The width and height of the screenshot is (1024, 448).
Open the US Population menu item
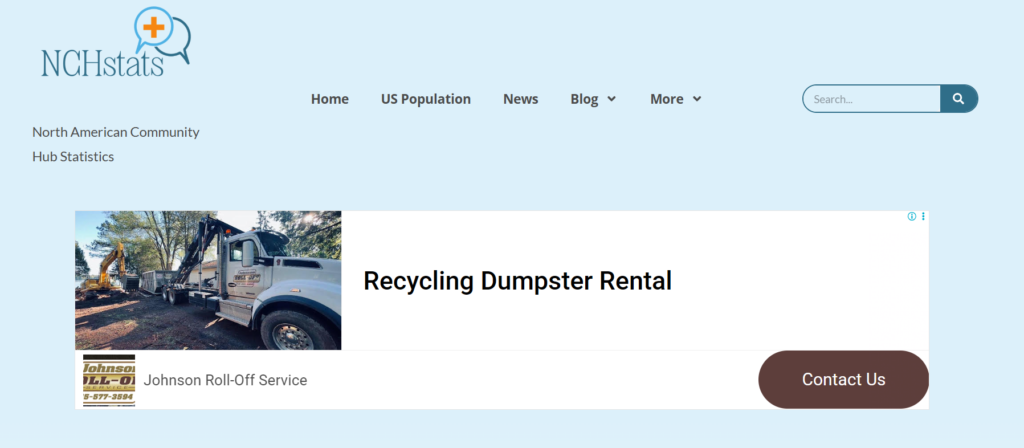coord(426,99)
